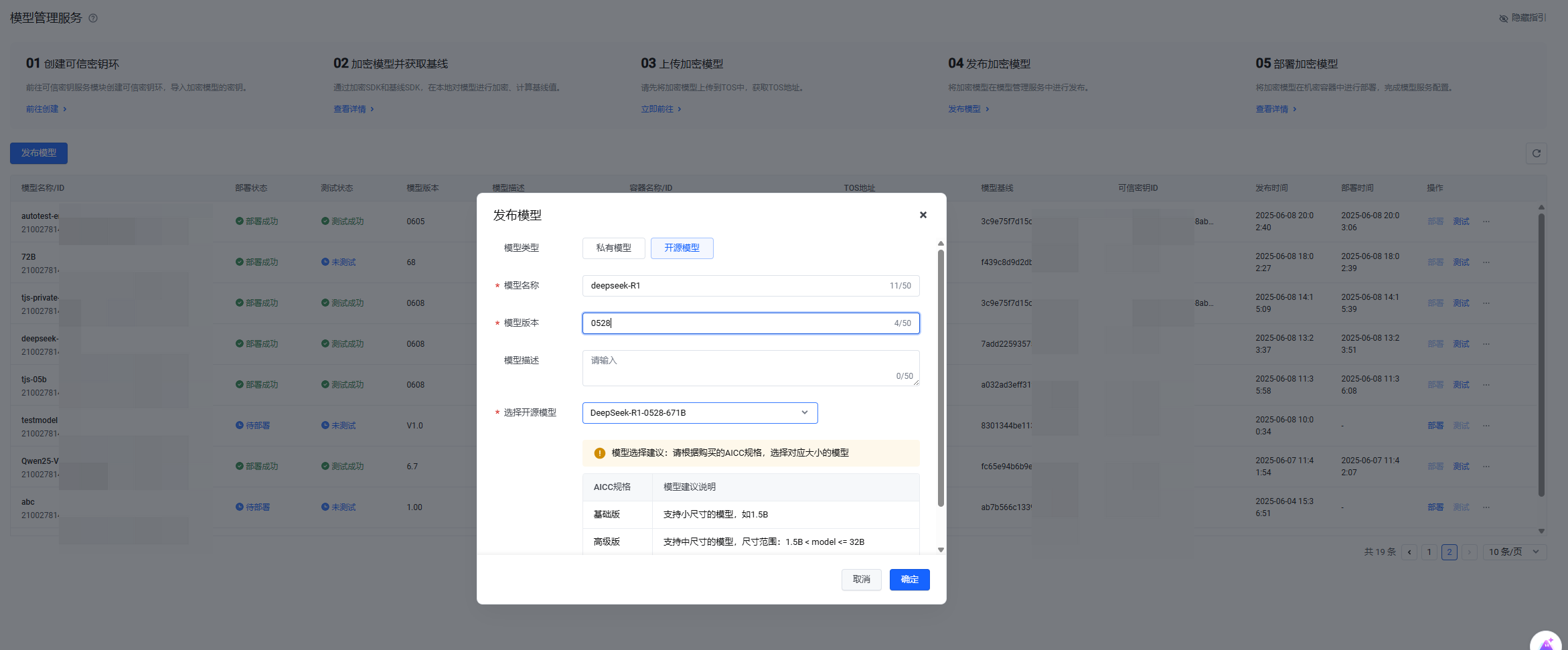
Task: Click the table's vertical scrollbar thumb
Action: 1541,355
